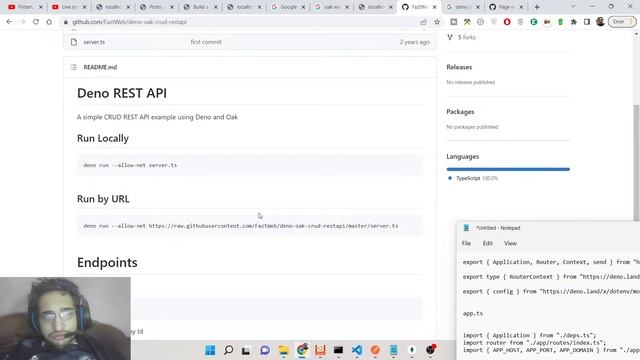
Task: Switch to the last GitHub Page tab
Action: point(505,7)
